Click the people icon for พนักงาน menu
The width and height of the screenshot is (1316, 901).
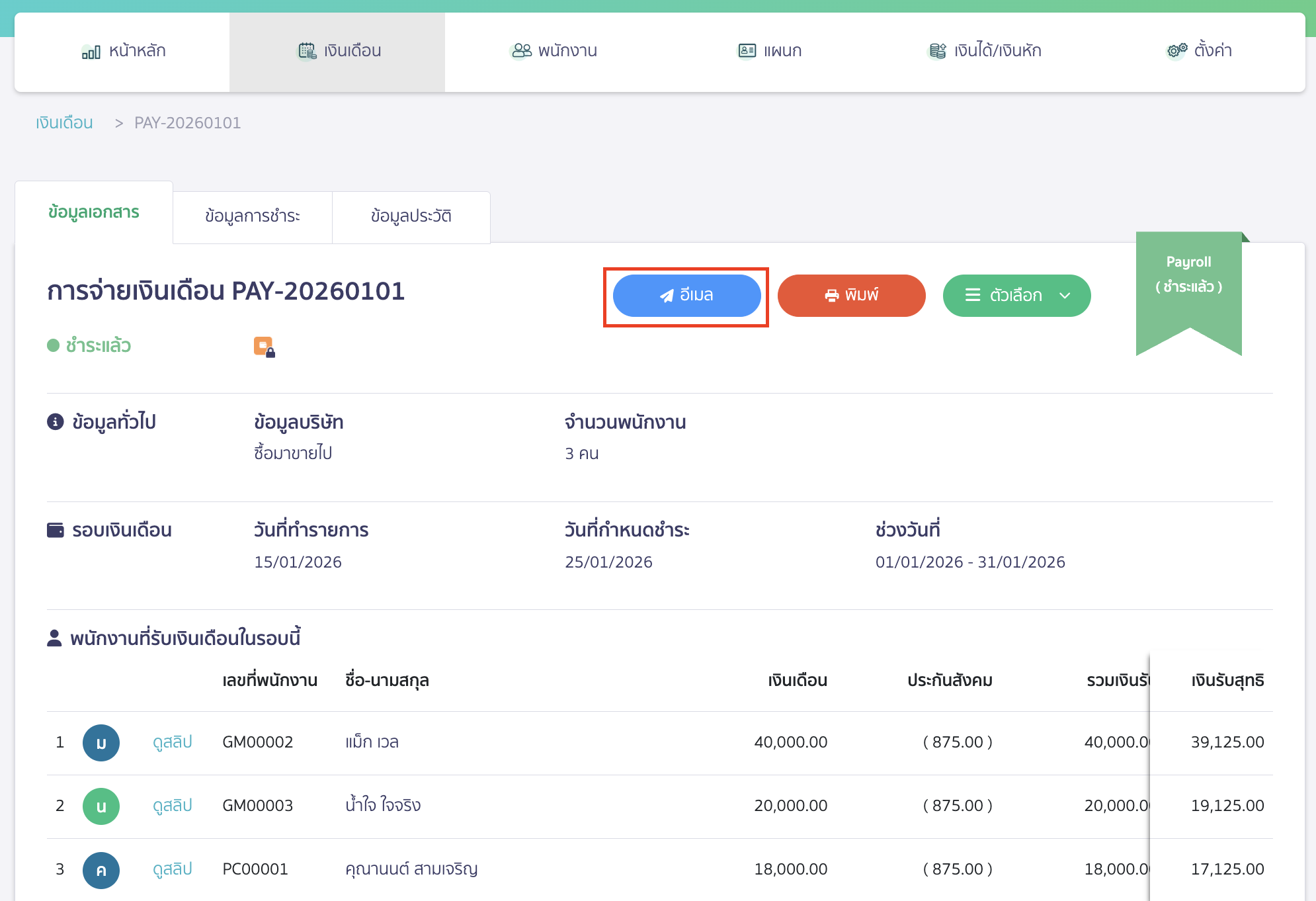(x=521, y=51)
